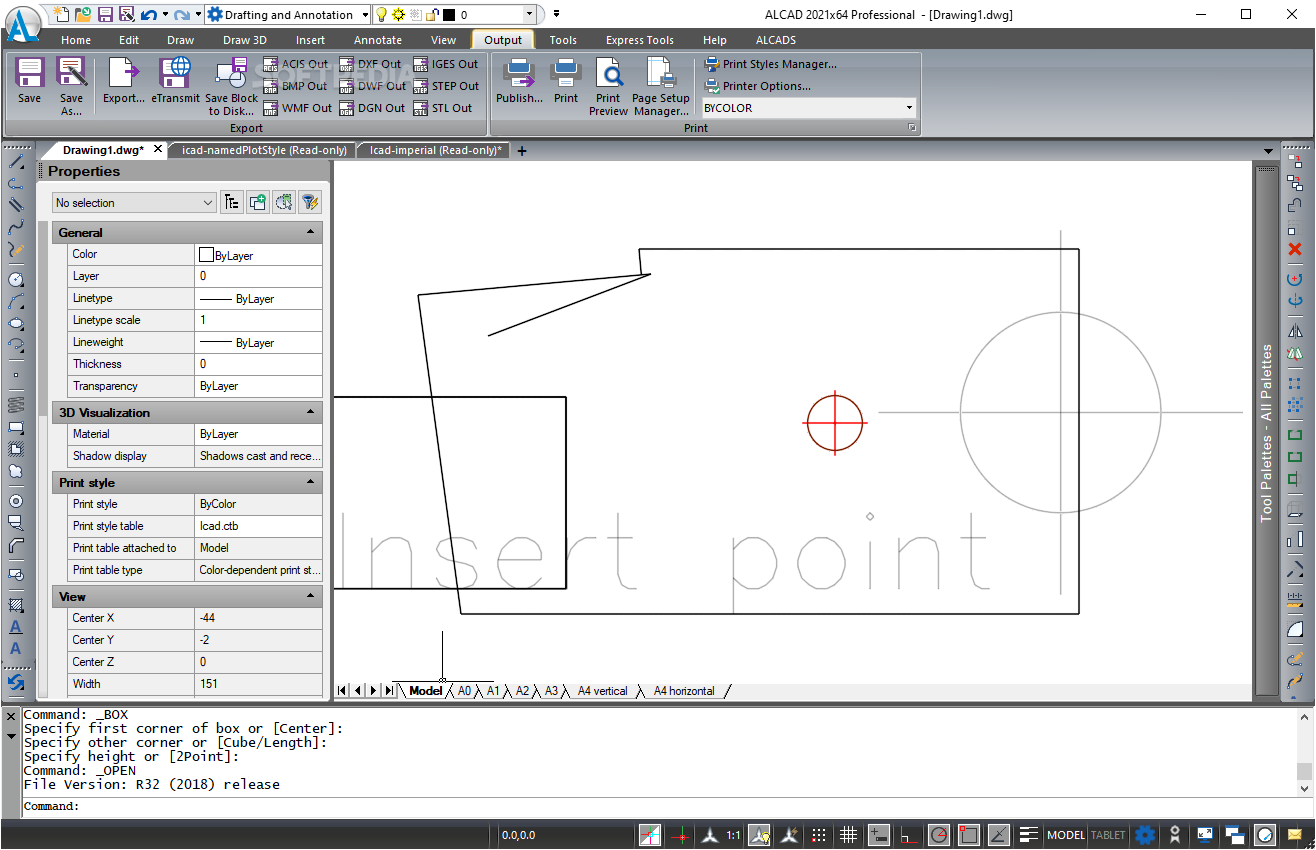1316x850 pixels.
Task: Select DGN Out export
Action: click(372, 108)
